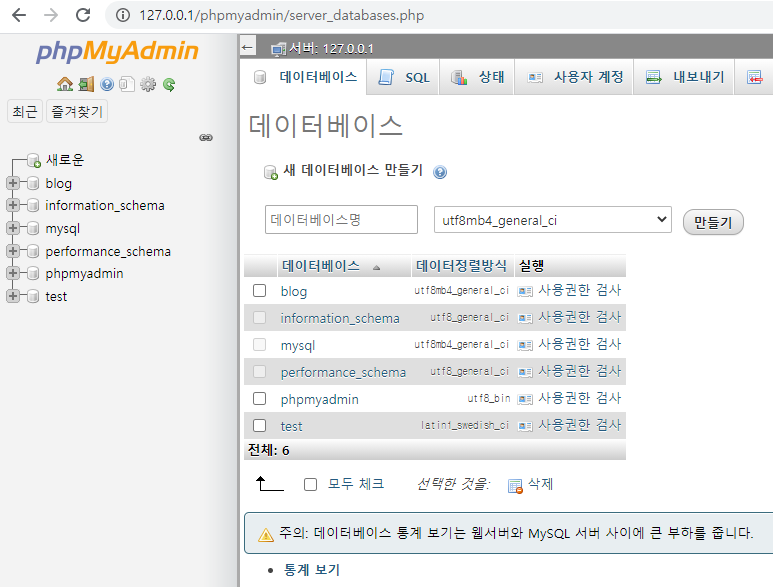The width and height of the screenshot is (773, 587).
Task: Check the test database checkbox
Action: click(259, 425)
